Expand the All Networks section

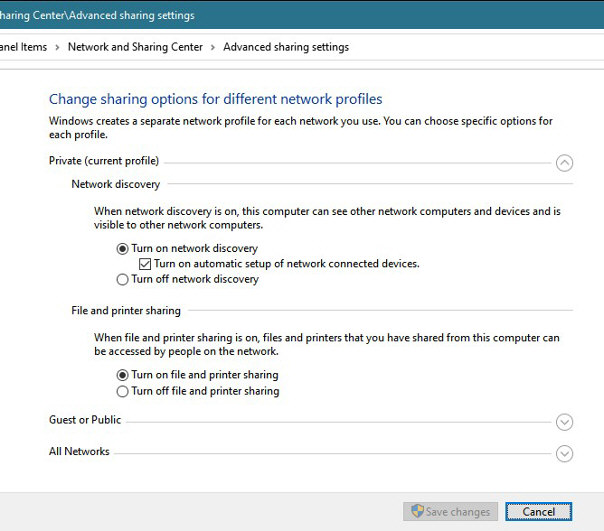pyautogui.click(x=564, y=454)
